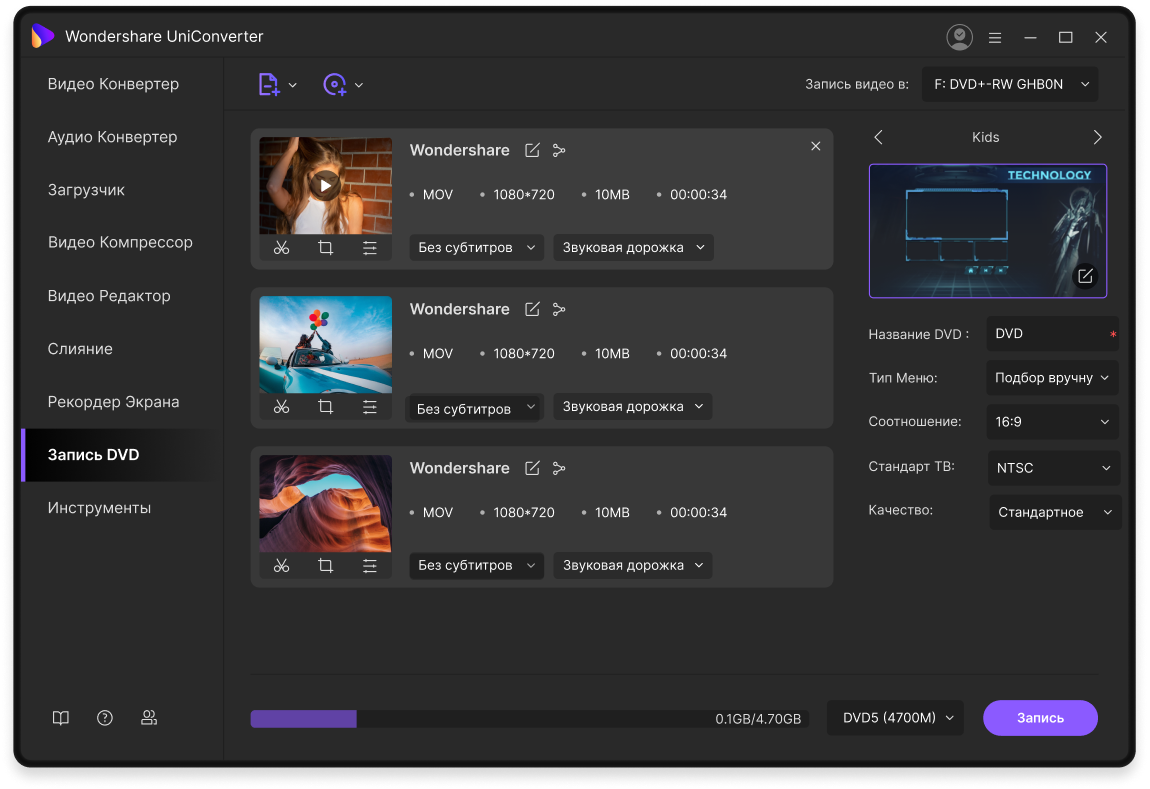Click the Load DVD disc icon
1150x789 pixels.
[x=334, y=84]
